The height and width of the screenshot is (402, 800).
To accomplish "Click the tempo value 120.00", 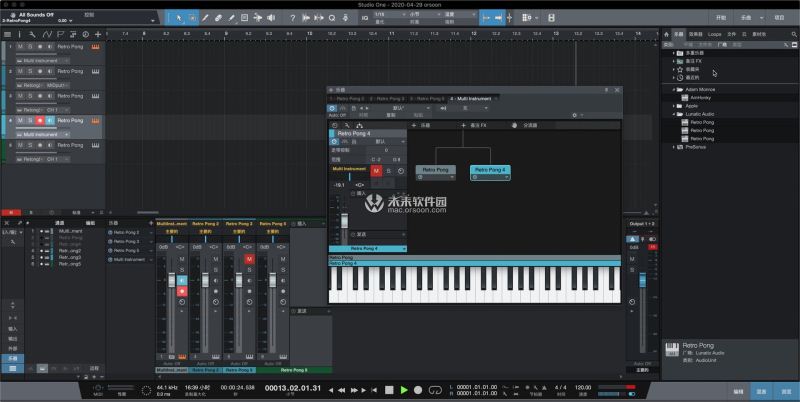I will tap(583, 387).
